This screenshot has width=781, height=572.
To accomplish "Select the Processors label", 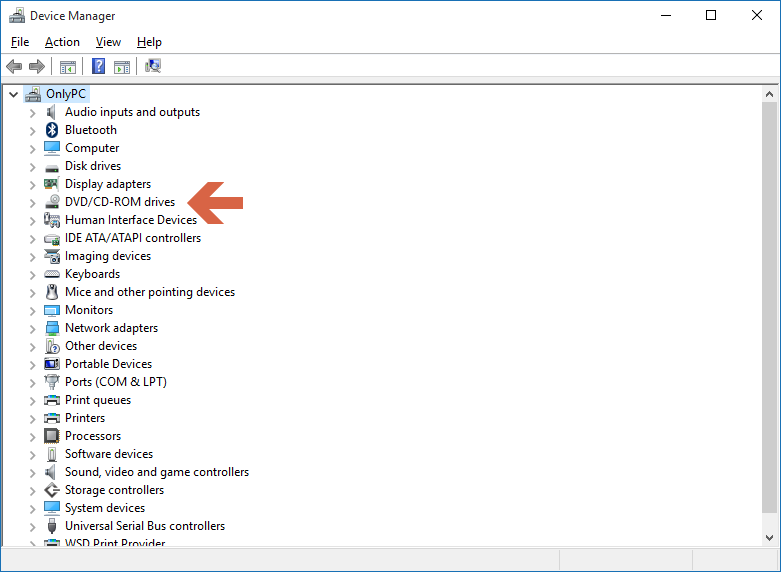I will (x=93, y=436).
